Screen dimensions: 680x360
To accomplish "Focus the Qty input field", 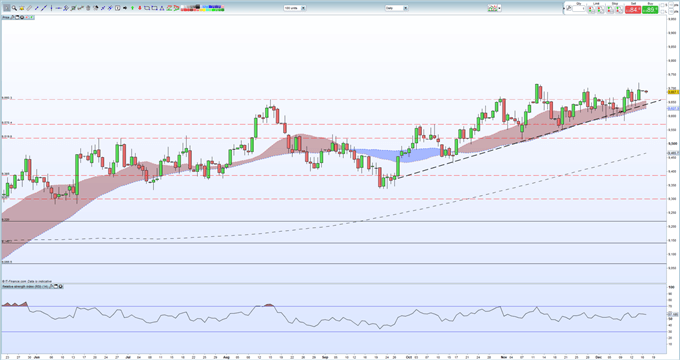I will click(579, 9).
